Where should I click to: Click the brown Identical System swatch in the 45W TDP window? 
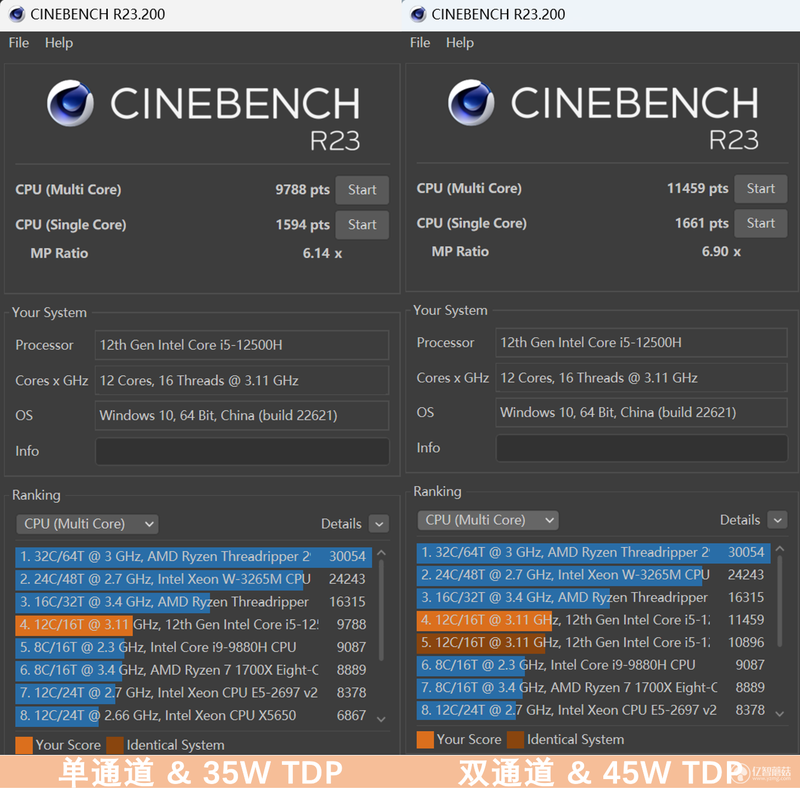pos(515,739)
